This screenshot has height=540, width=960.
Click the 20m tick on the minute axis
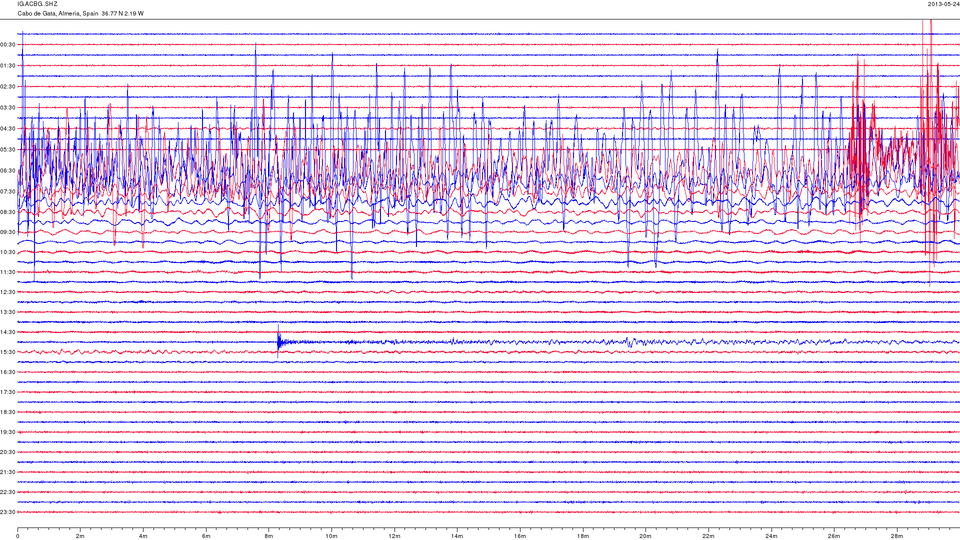tap(645, 536)
